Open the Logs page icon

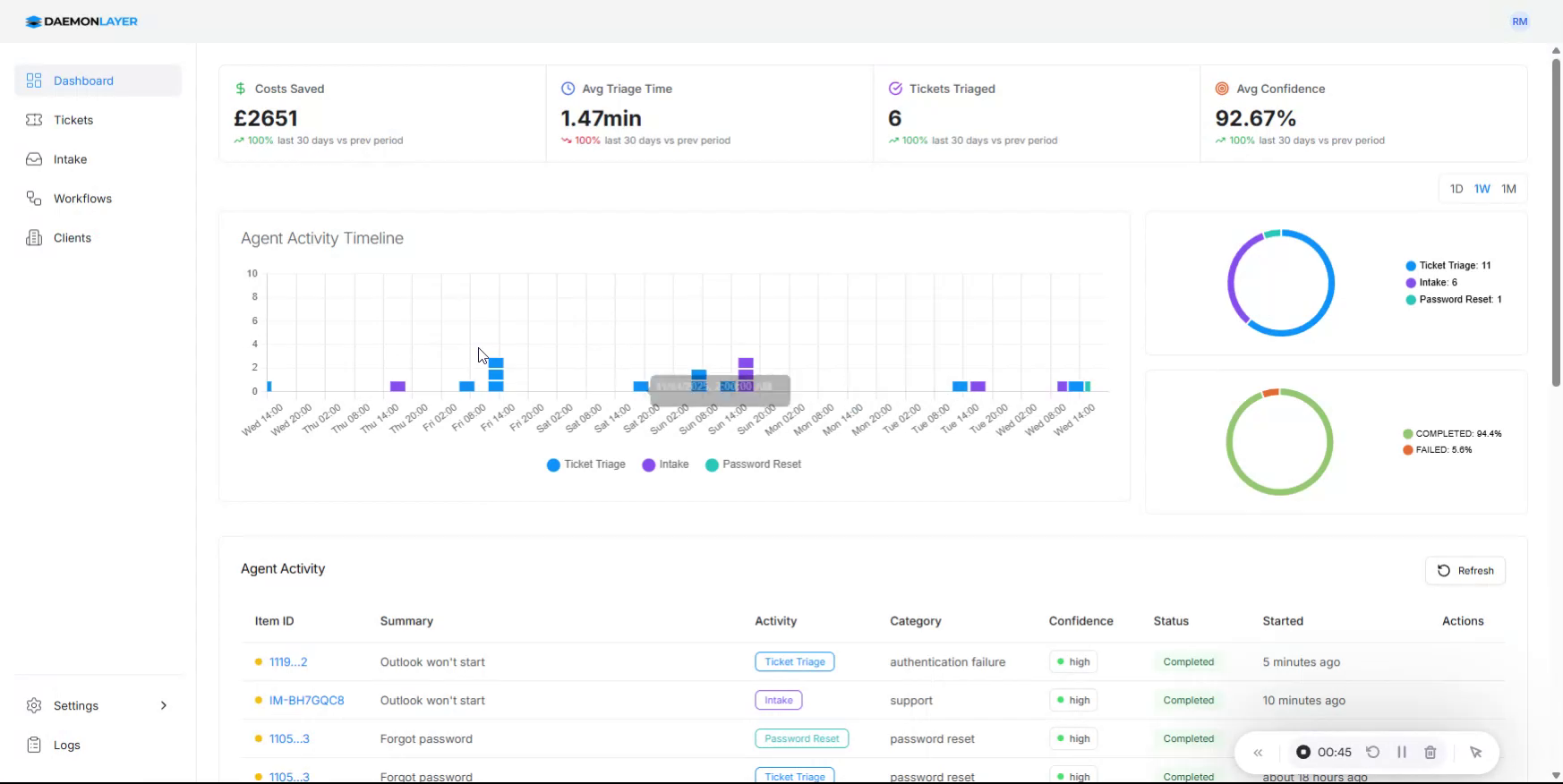click(34, 745)
